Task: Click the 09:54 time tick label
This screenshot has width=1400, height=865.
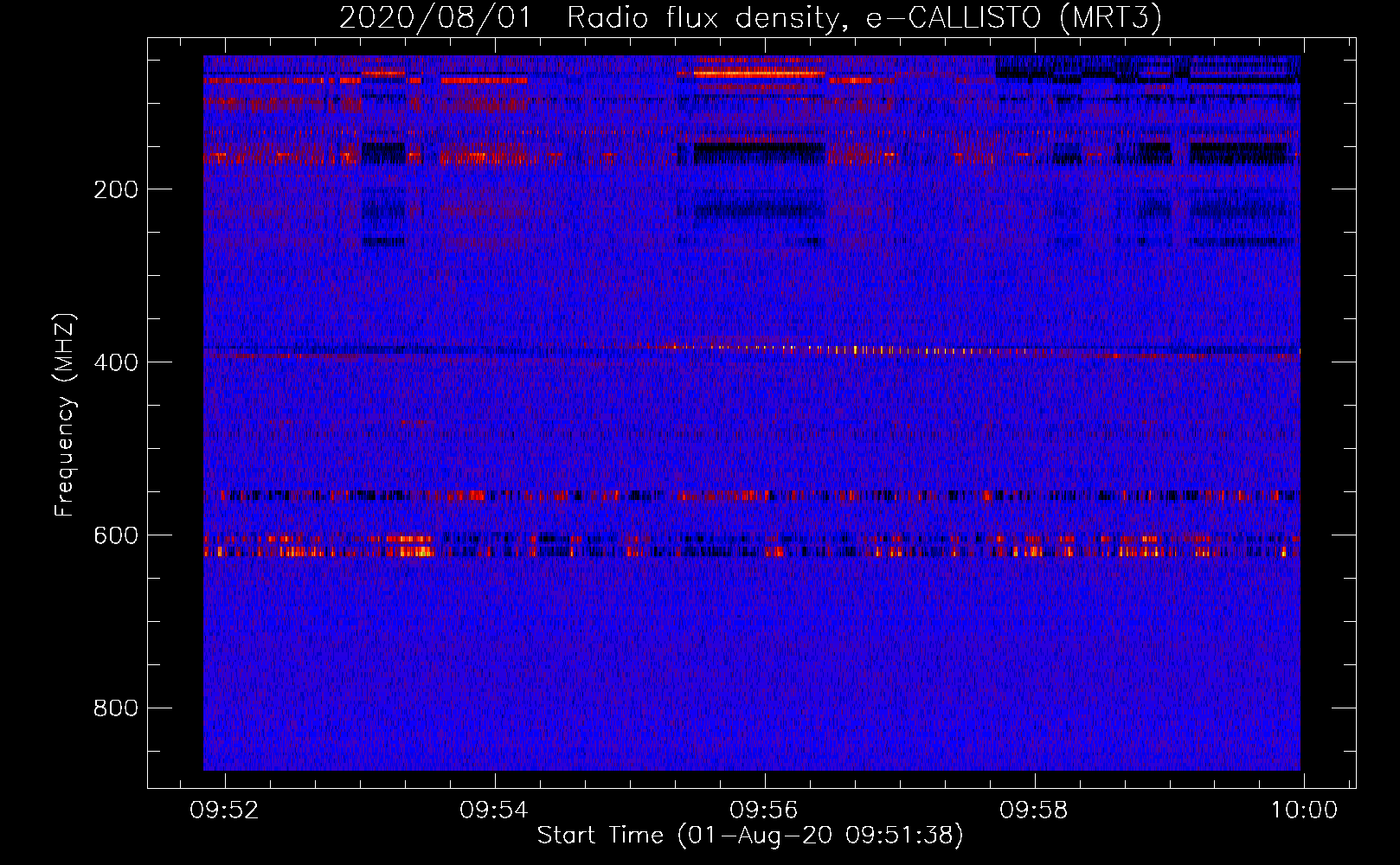Action: tap(495, 811)
